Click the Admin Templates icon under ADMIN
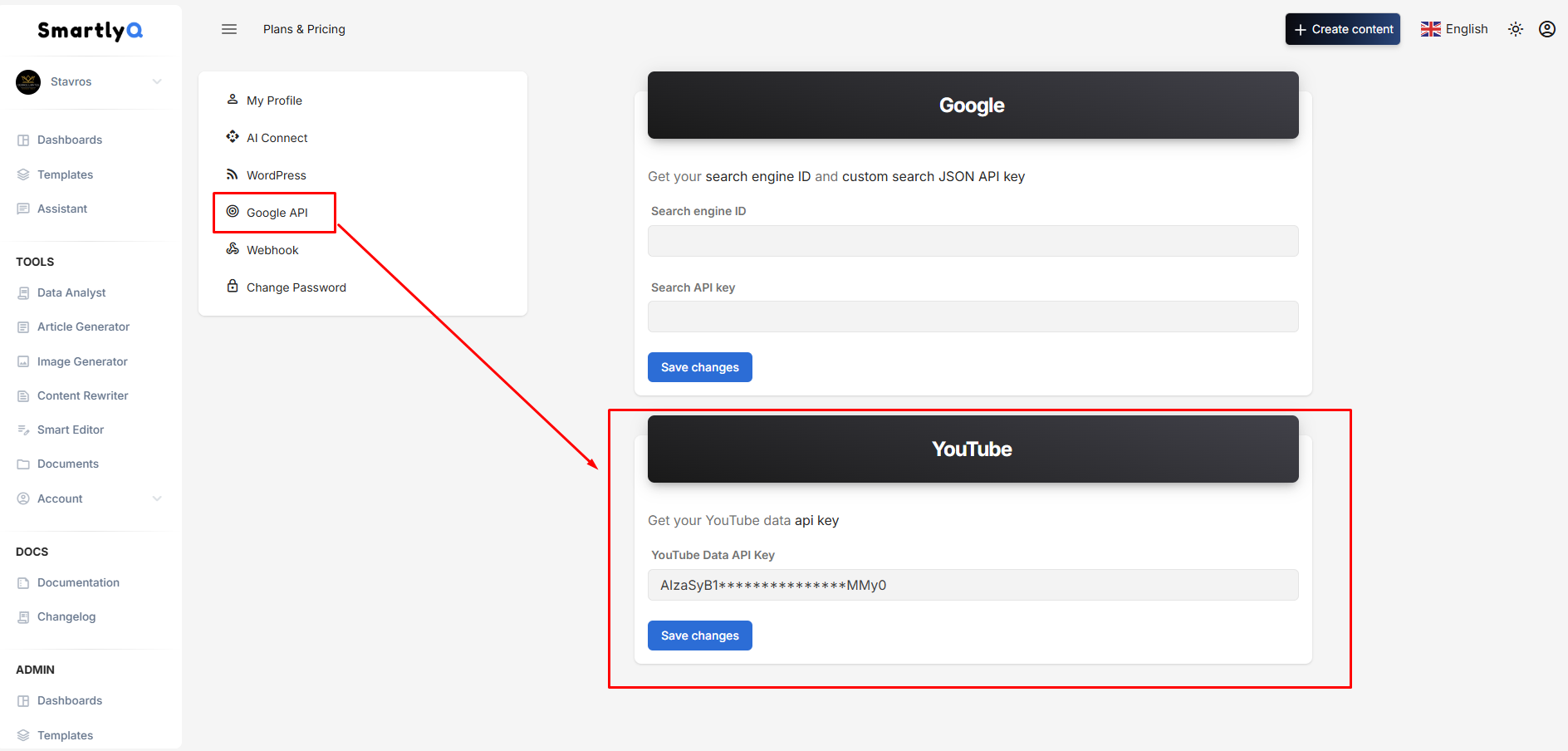Screen dimensions: 1568x751 point(23,736)
